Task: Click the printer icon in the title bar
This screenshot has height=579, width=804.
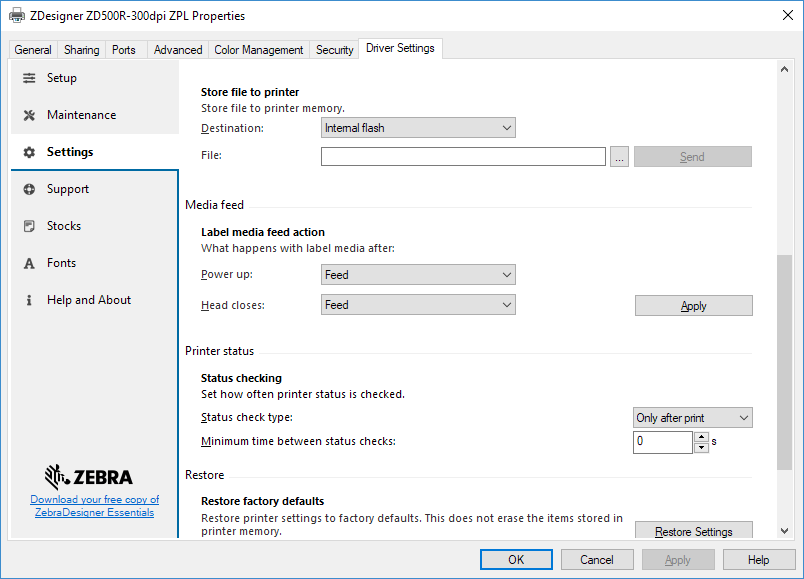Action: tap(15, 16)
